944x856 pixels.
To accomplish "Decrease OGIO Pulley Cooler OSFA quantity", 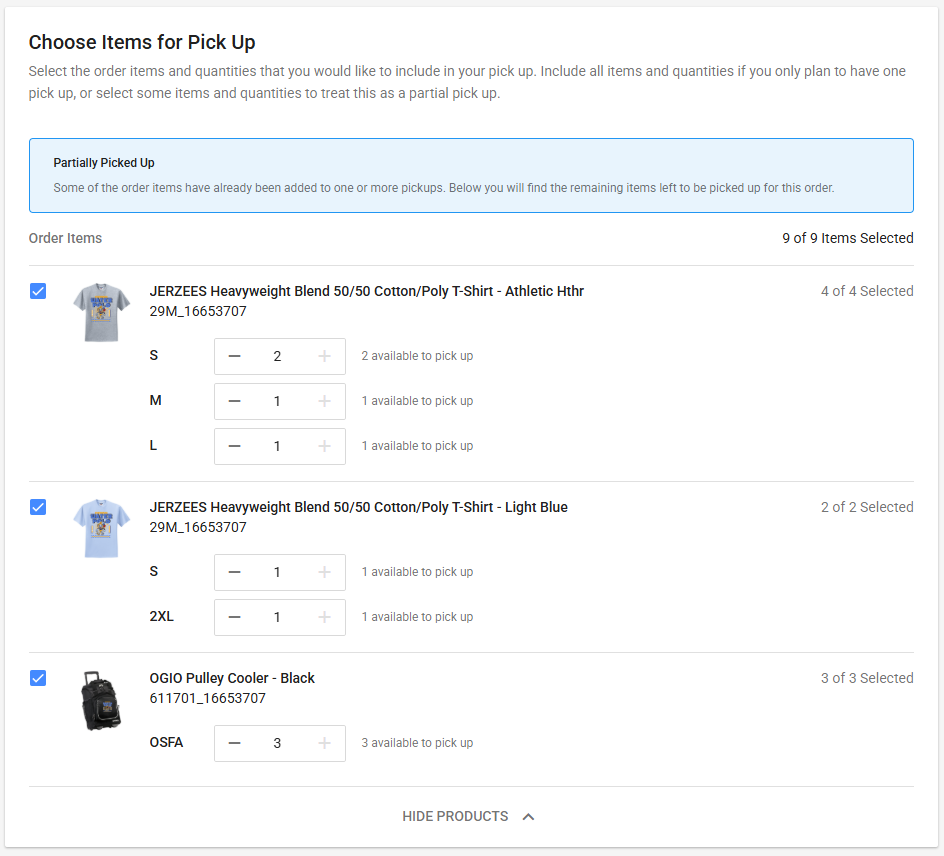I will (x=235, y=743).
